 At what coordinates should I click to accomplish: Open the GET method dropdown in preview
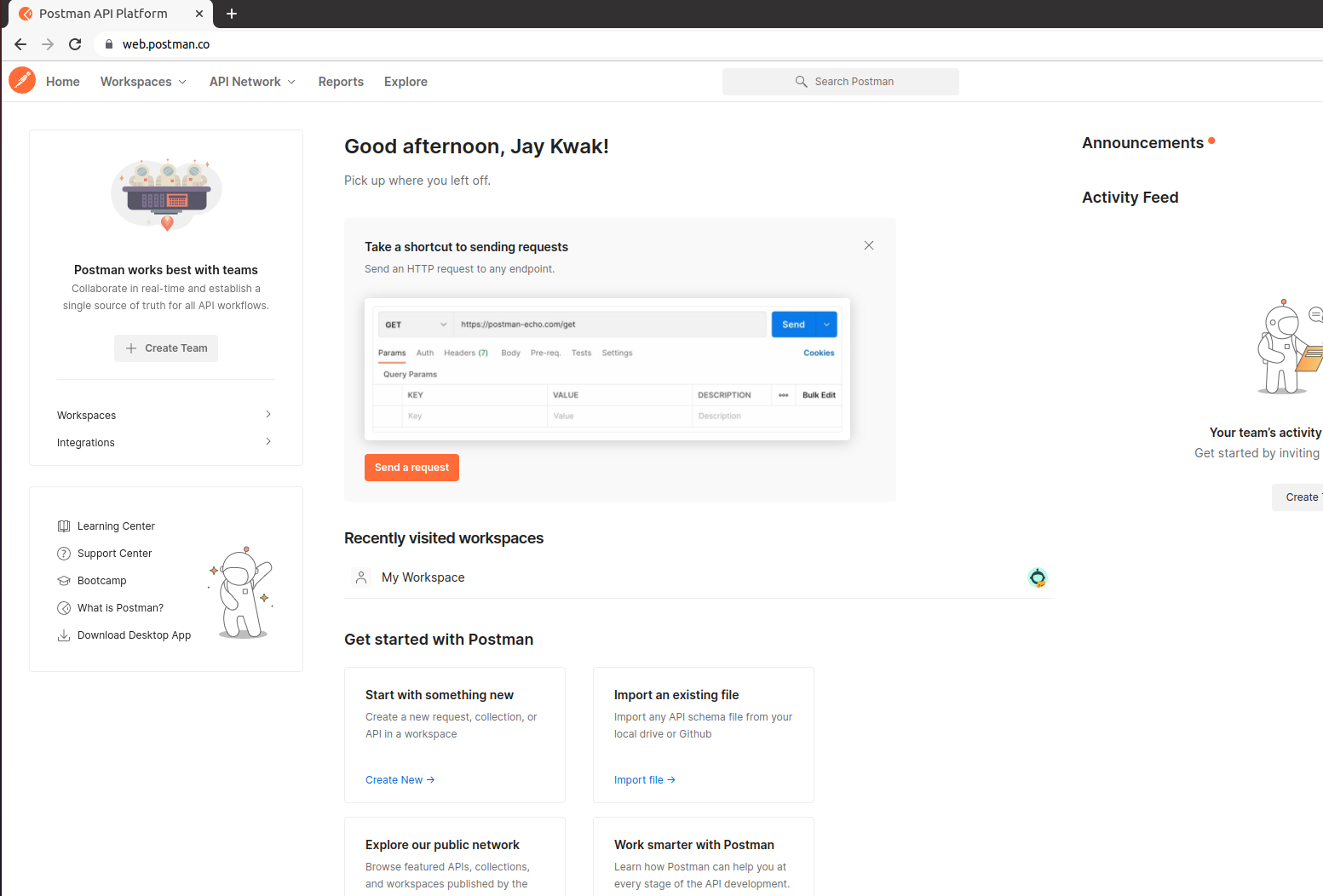point(416,325)
